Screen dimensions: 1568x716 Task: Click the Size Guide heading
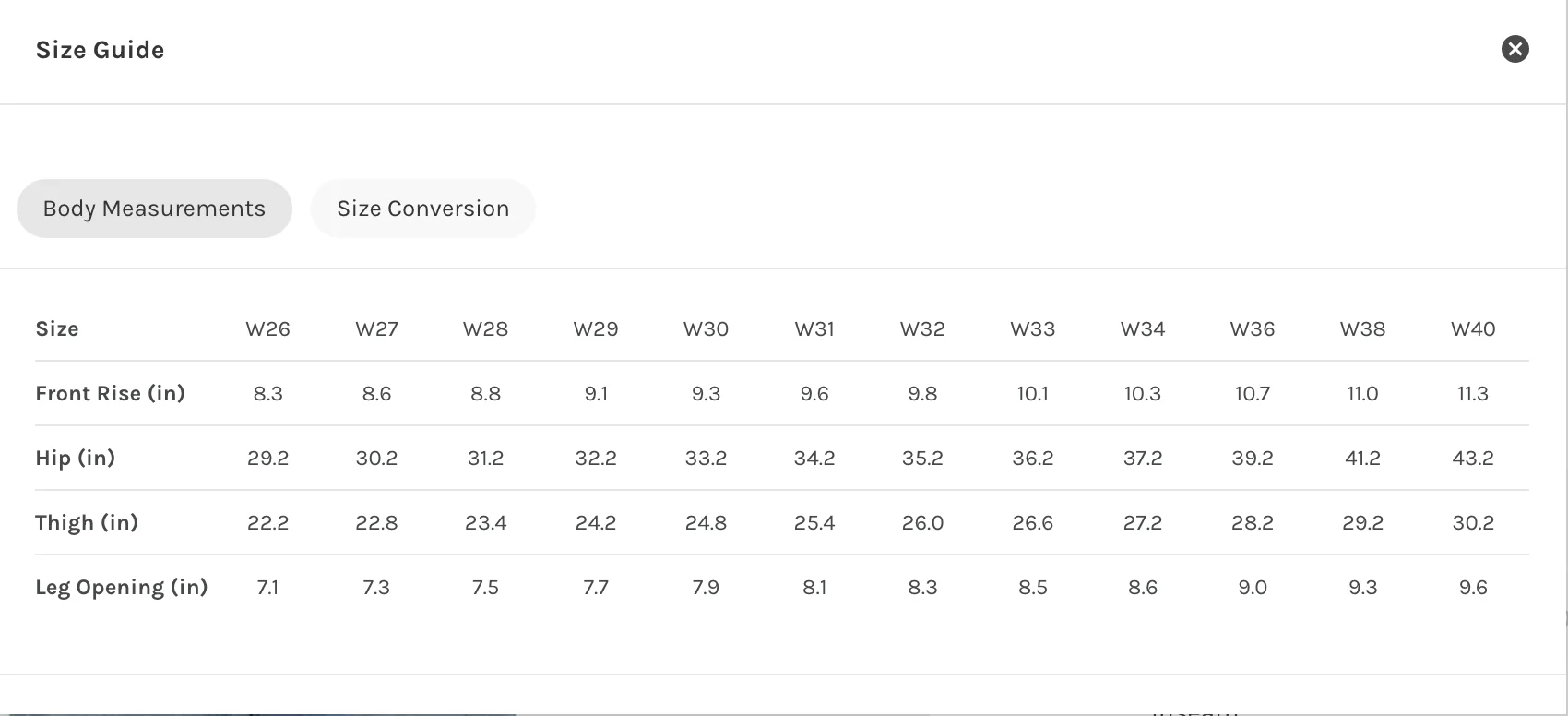(100, 50)
